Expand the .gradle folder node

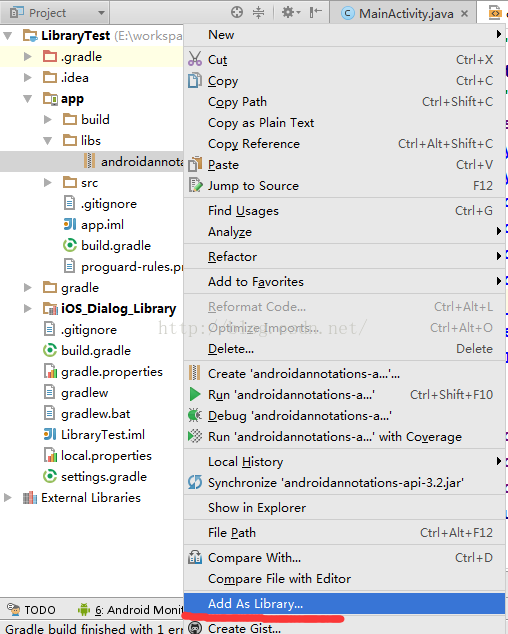[x=28, y=56]
